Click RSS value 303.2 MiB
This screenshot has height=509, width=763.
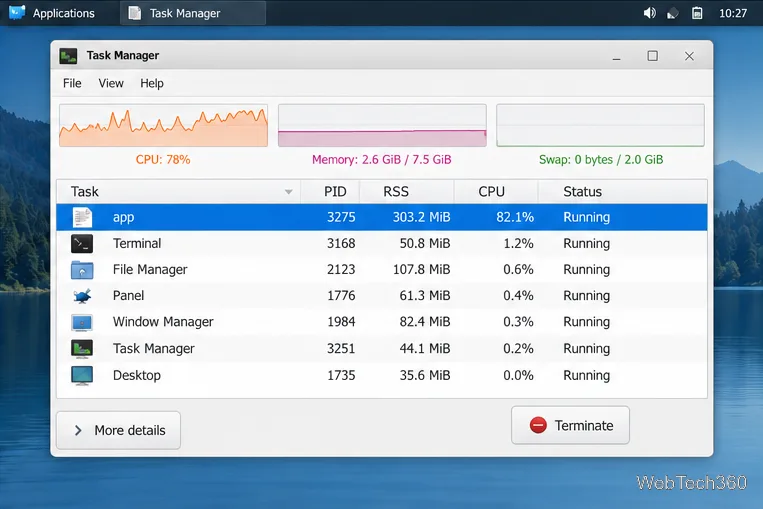421,217
